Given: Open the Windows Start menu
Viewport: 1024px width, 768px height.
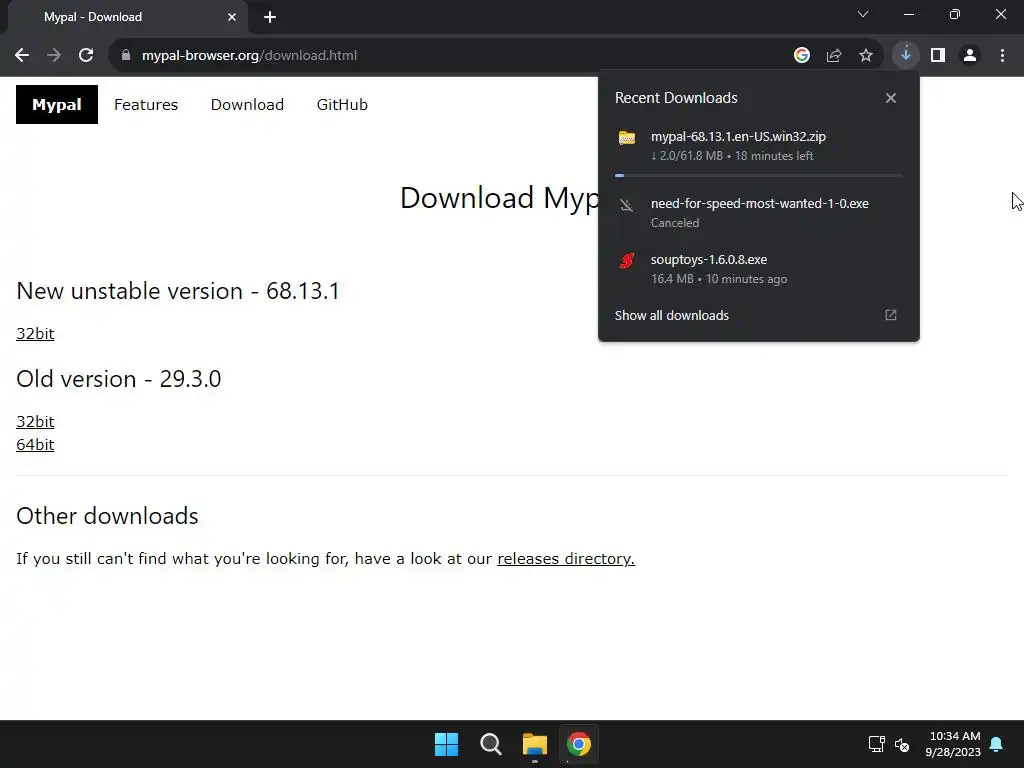Looking at the screenshot, I should (x=447, y=744).
